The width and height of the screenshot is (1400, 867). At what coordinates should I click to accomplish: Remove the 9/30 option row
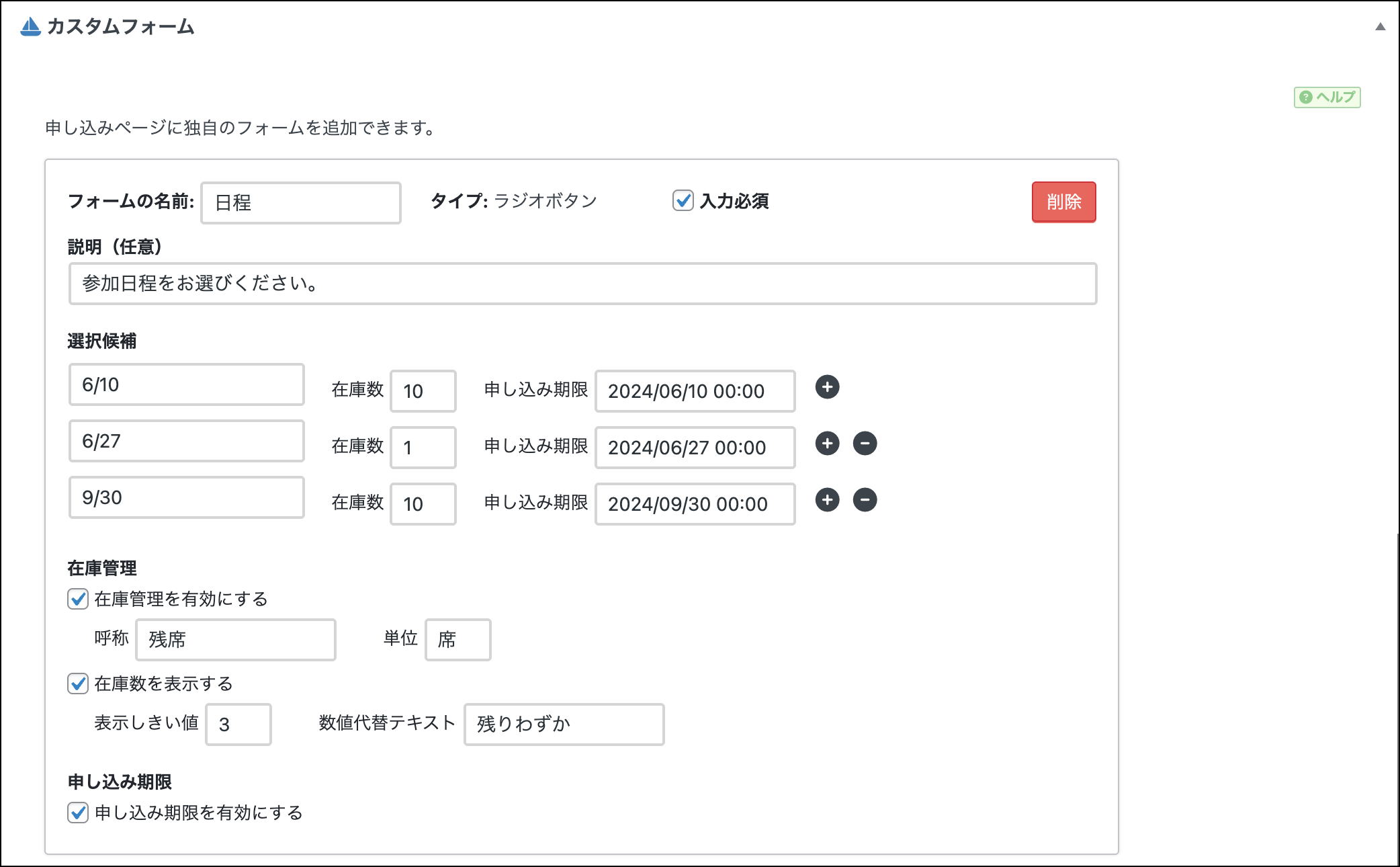click(865, 500)
